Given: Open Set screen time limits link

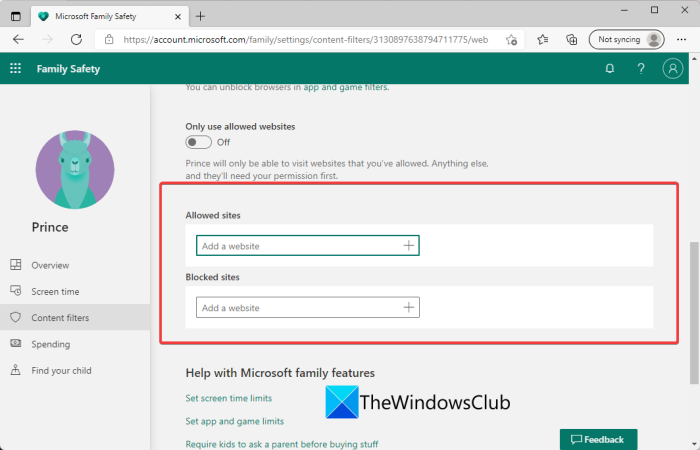Looking at the screenshot, I should [229, 398].
